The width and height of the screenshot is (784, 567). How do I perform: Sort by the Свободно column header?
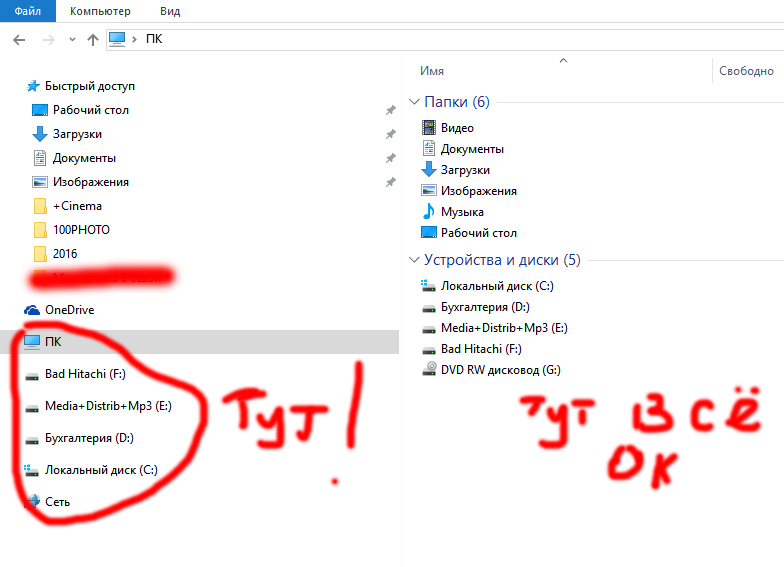tap(746, 71)
